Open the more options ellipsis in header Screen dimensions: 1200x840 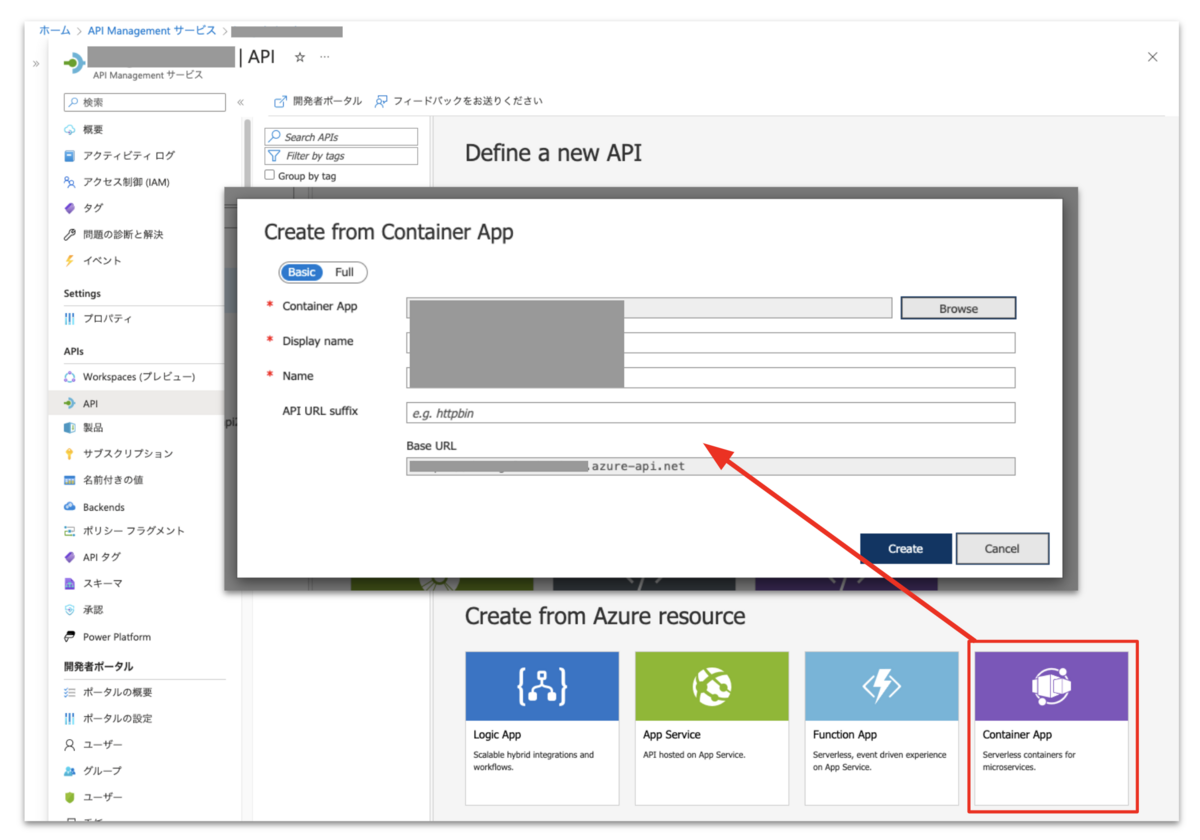(324, 58)
